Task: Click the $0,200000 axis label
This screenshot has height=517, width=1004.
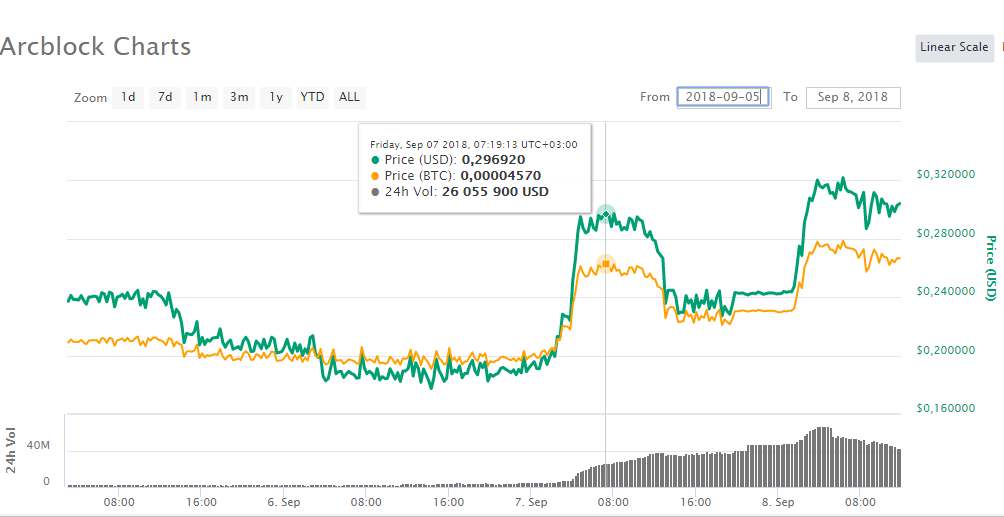Action: pyautogui.click(x=946, y=350)
